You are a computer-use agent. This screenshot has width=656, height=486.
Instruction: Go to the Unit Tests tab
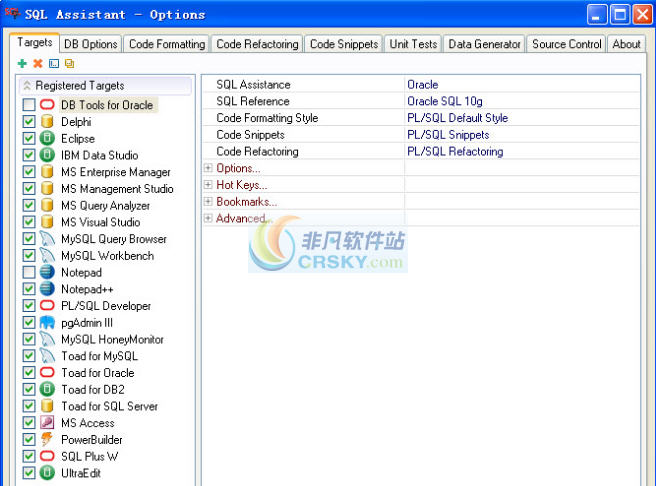point(413,44)
